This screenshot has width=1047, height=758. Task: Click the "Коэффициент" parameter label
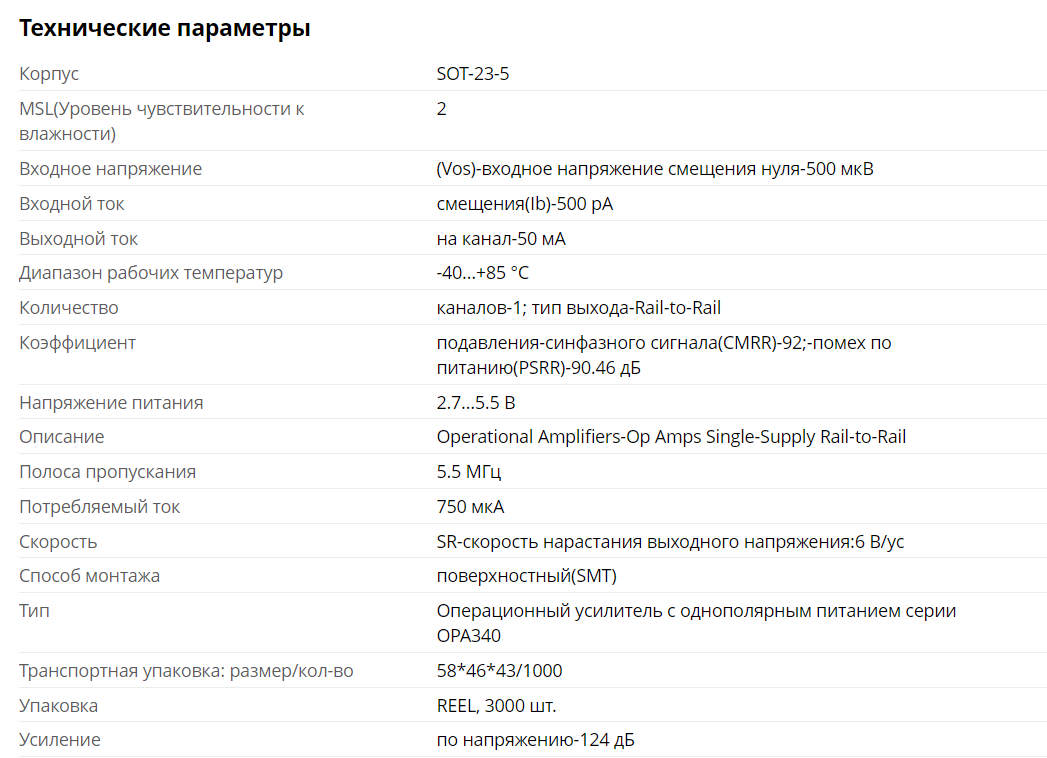(x=77, y=343)
